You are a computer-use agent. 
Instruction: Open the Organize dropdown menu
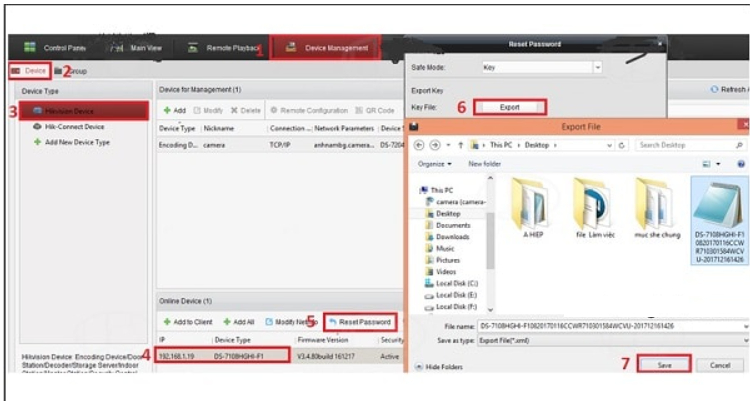coord(436,163)
